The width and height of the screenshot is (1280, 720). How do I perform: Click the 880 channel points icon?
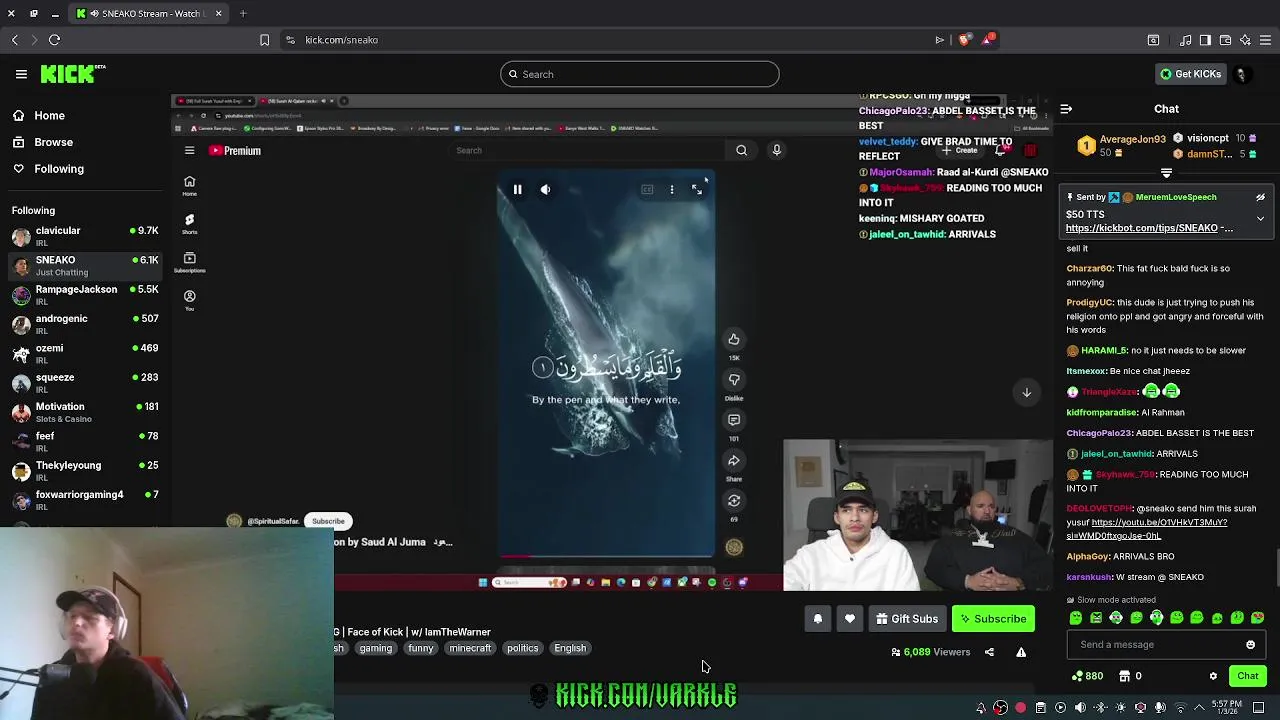tap(1077, 676)
